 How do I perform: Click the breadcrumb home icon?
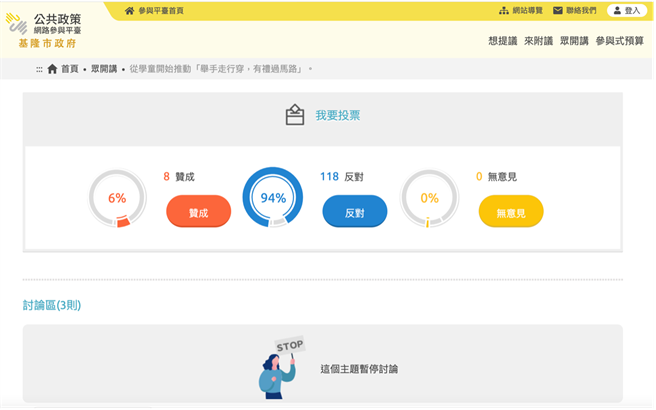tap(52, 69)
